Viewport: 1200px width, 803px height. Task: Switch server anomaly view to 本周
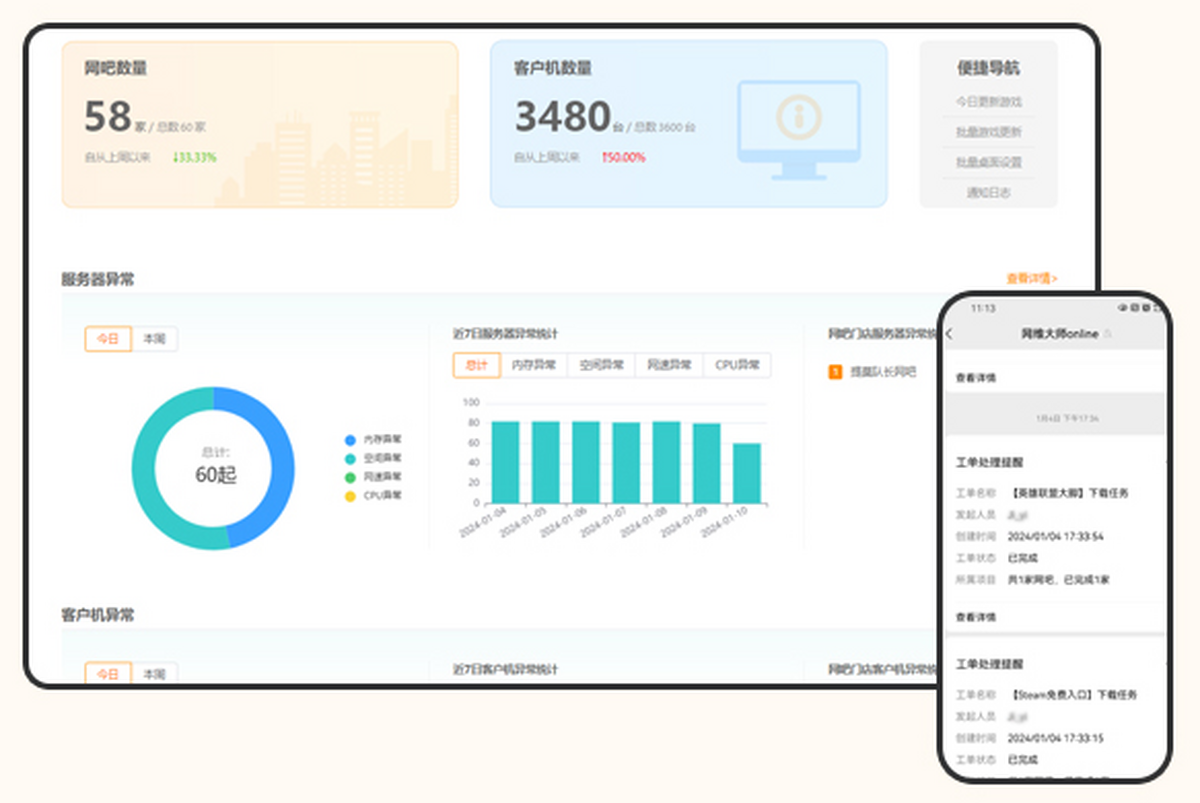[154, 339]
